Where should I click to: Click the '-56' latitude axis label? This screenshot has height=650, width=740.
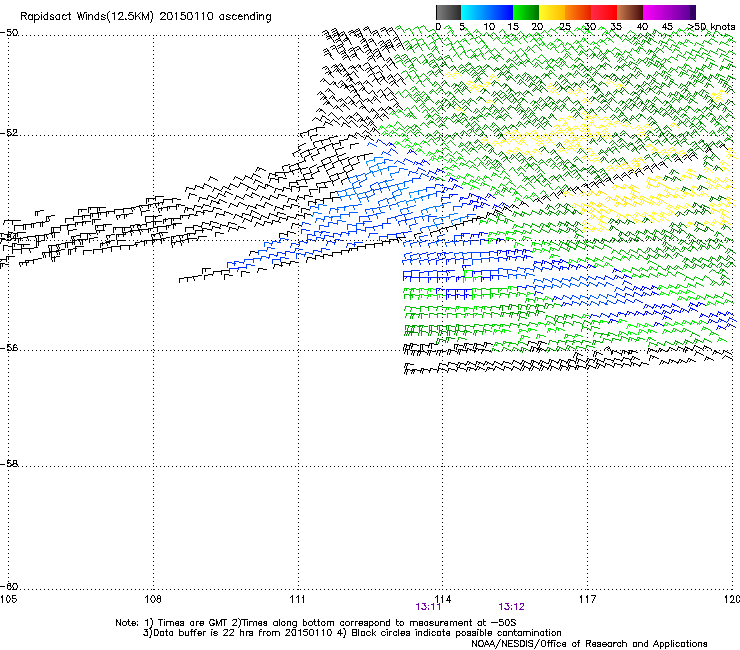(x=9, y=347)
